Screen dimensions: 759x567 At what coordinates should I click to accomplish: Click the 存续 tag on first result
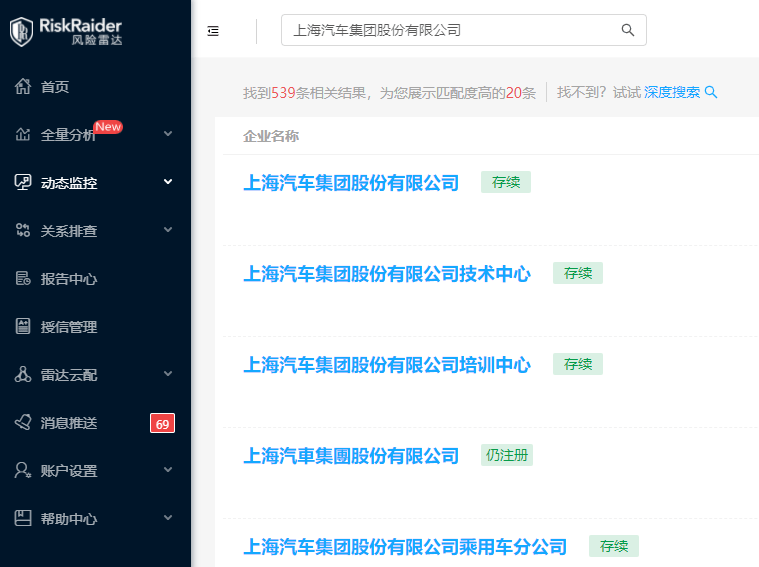point(506,182)
